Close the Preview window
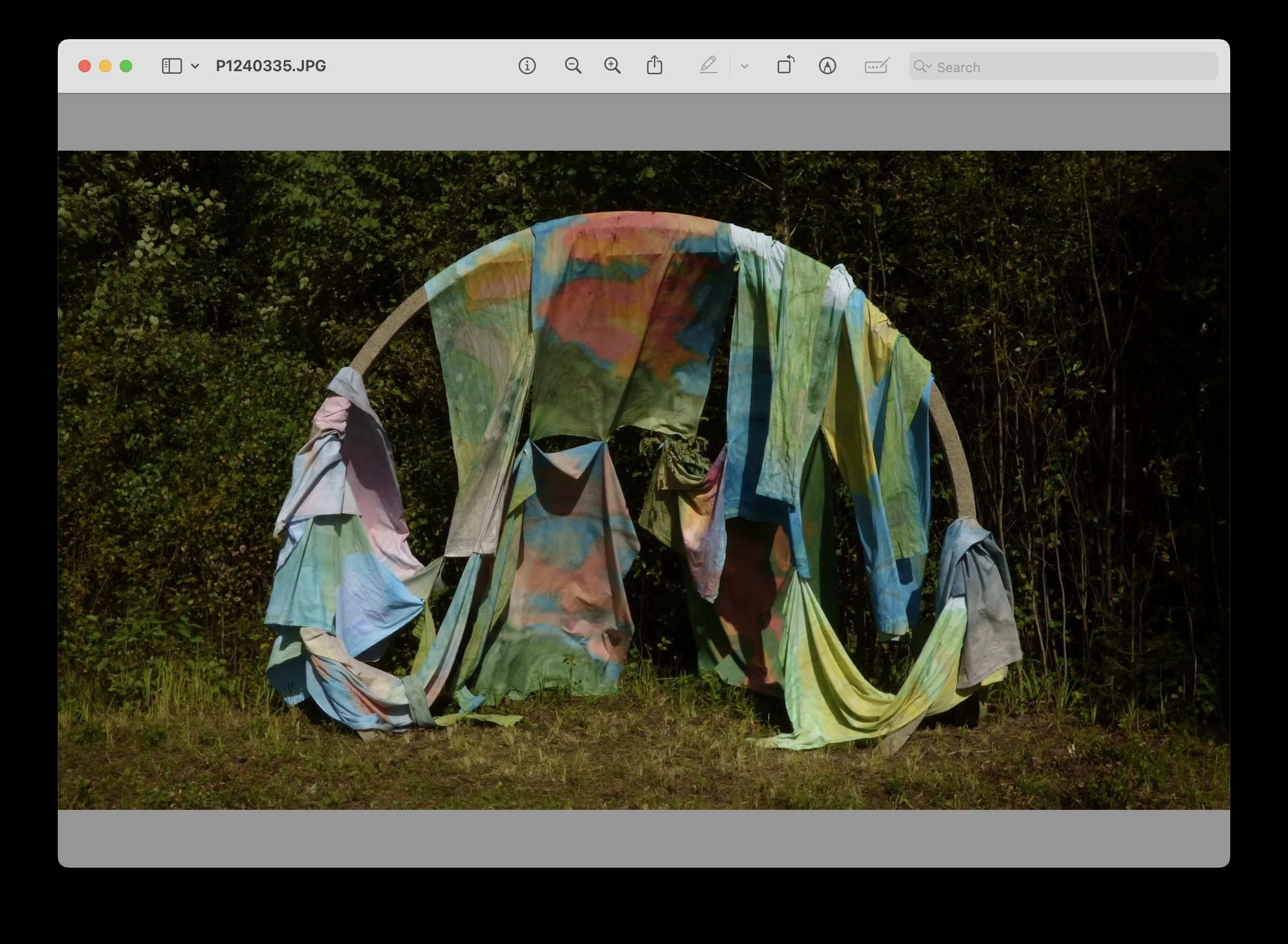 (x=85, y=66)
